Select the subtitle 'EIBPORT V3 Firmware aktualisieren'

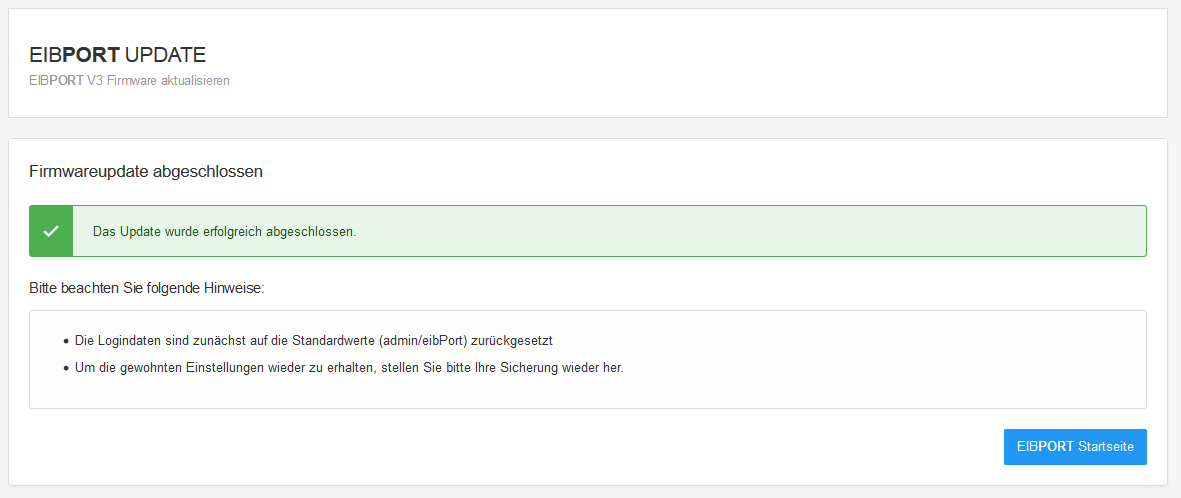(x=130, y=80)
